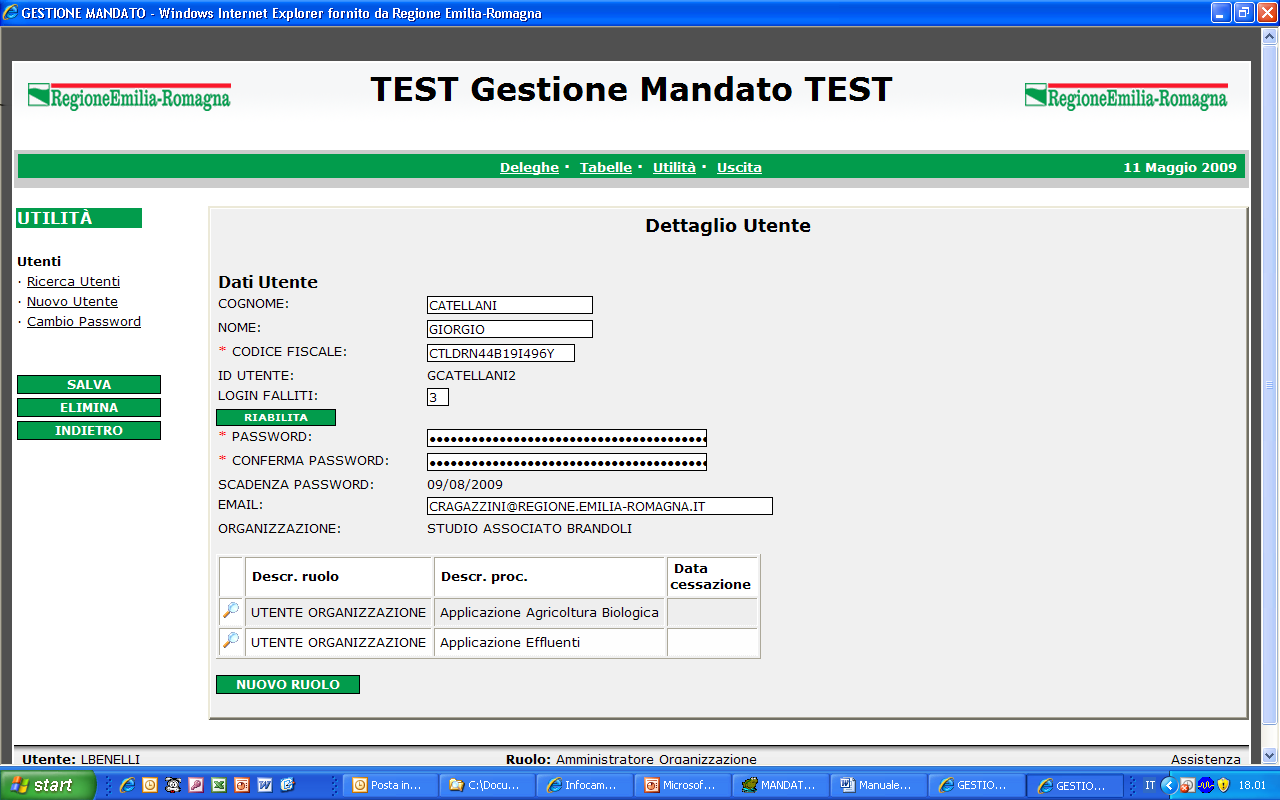The image size is (1280, 800).
Task: Focus the NOME input field
Action: point(510,329)
